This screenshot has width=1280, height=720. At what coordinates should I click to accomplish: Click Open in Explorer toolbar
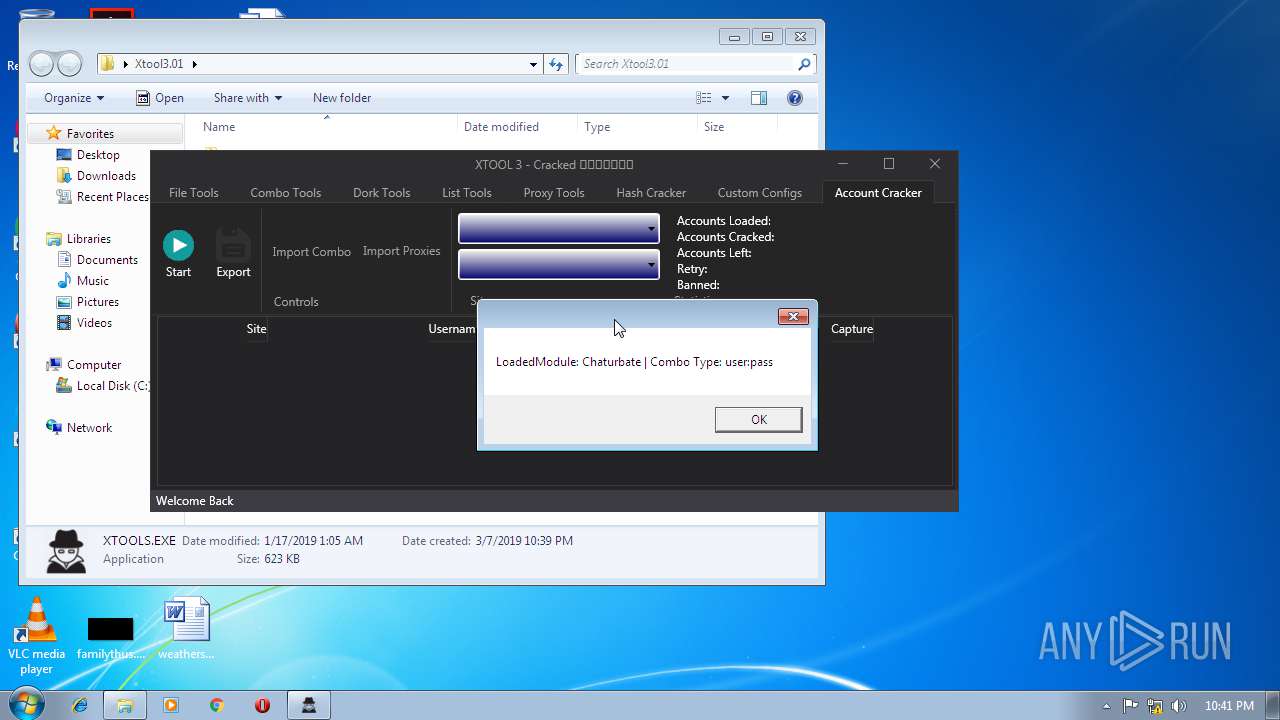click(159, 98)
